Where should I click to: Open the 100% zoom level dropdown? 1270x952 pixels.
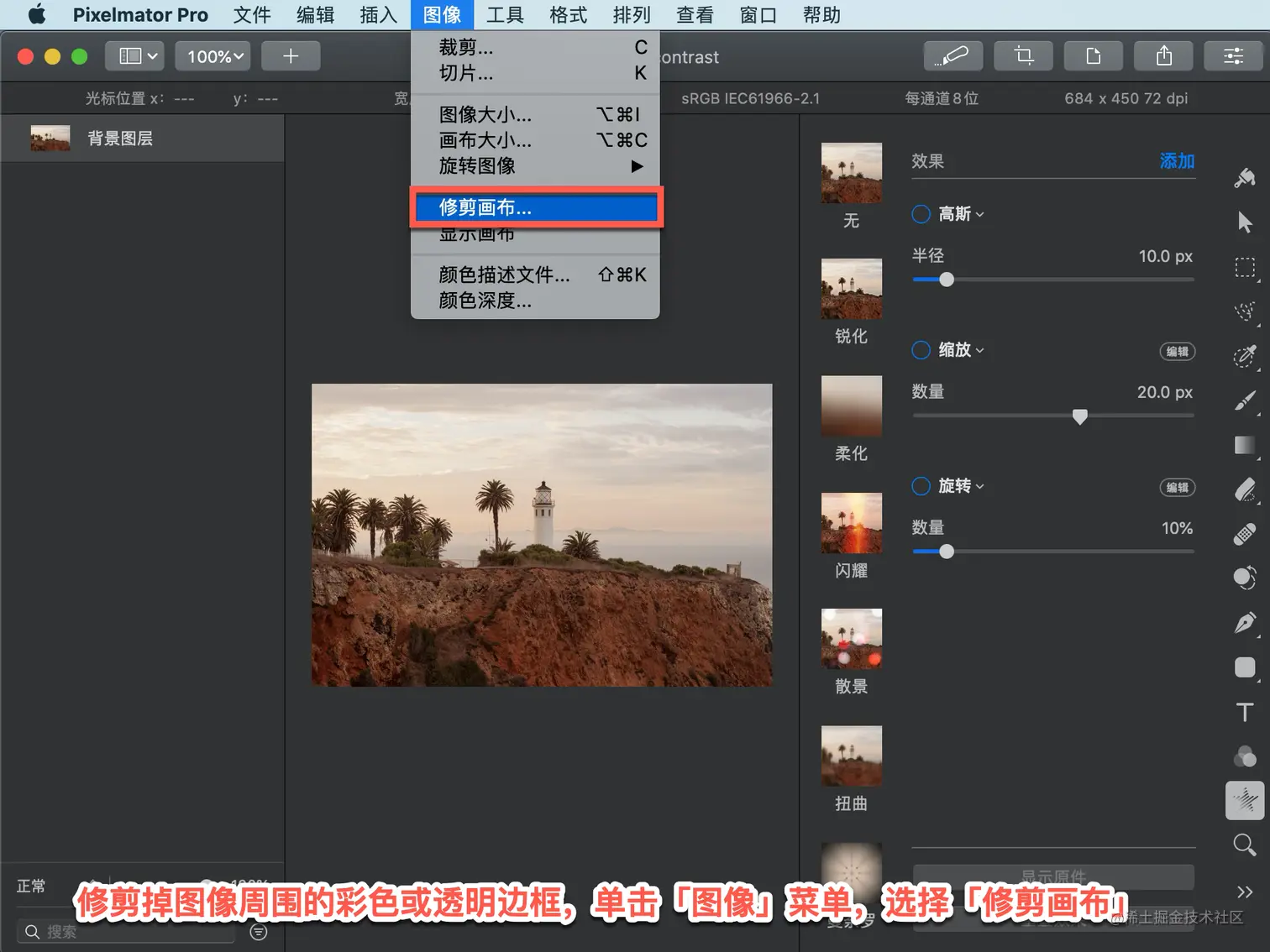pyautogui.click(x=213, y=56)
